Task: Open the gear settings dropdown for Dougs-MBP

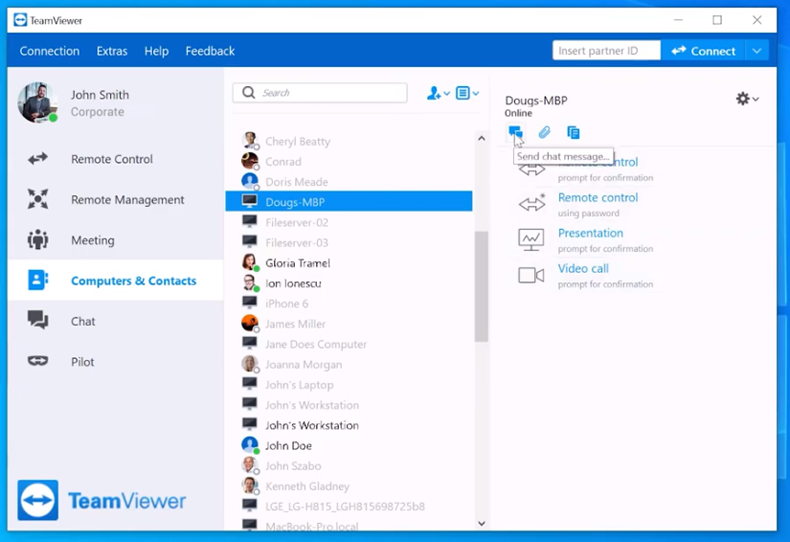Action: (x=747, y=99)
